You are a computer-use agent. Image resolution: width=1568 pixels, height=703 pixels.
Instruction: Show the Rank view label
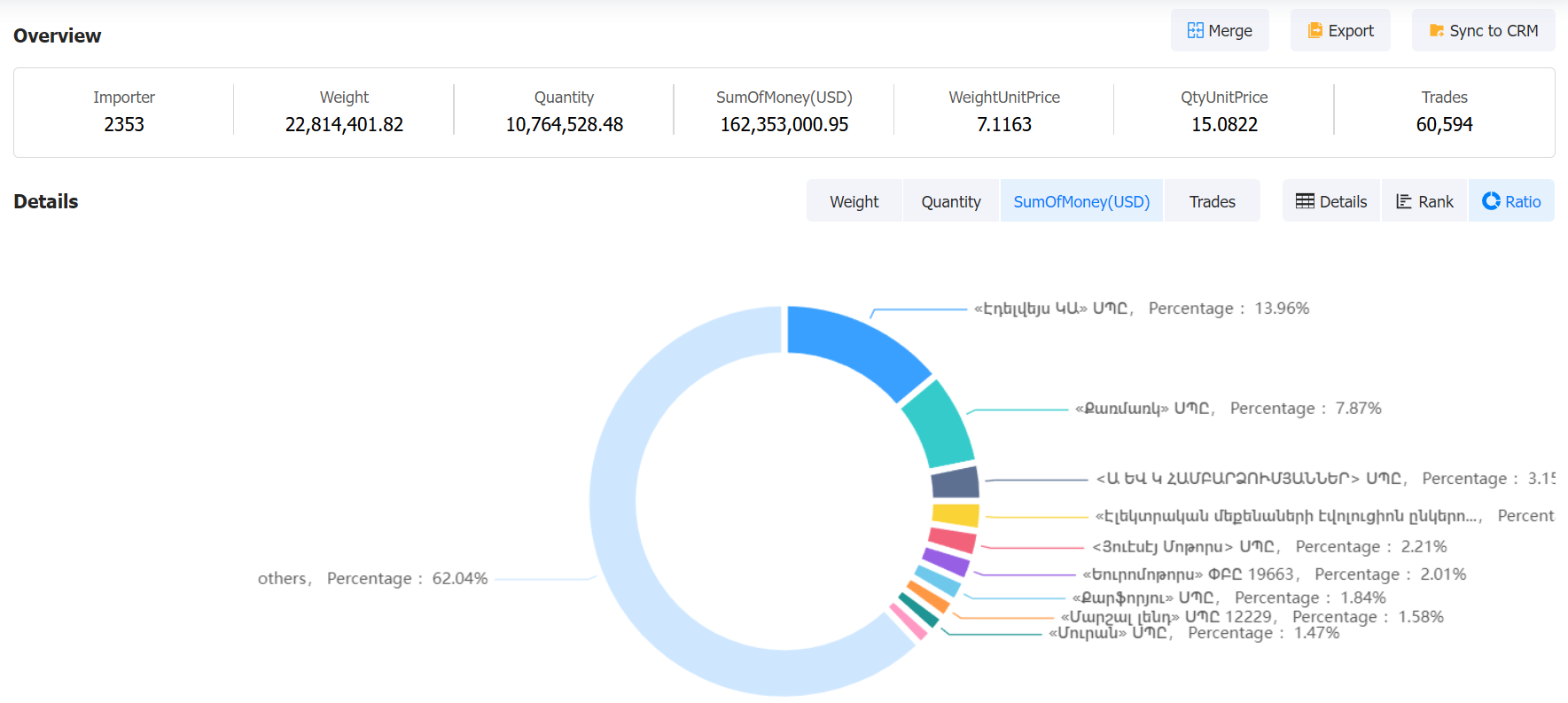(x=1436, y=201)
